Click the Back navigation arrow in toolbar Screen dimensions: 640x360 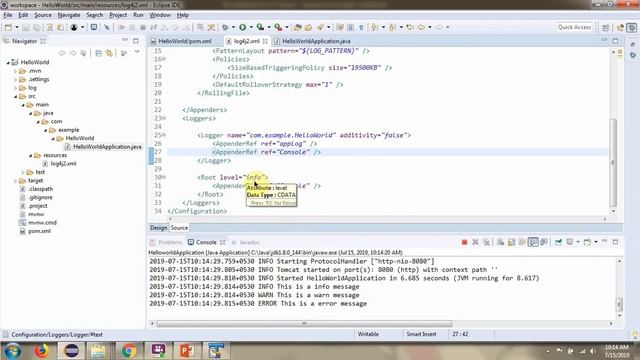pyautogui.click(x=421, y=27)
